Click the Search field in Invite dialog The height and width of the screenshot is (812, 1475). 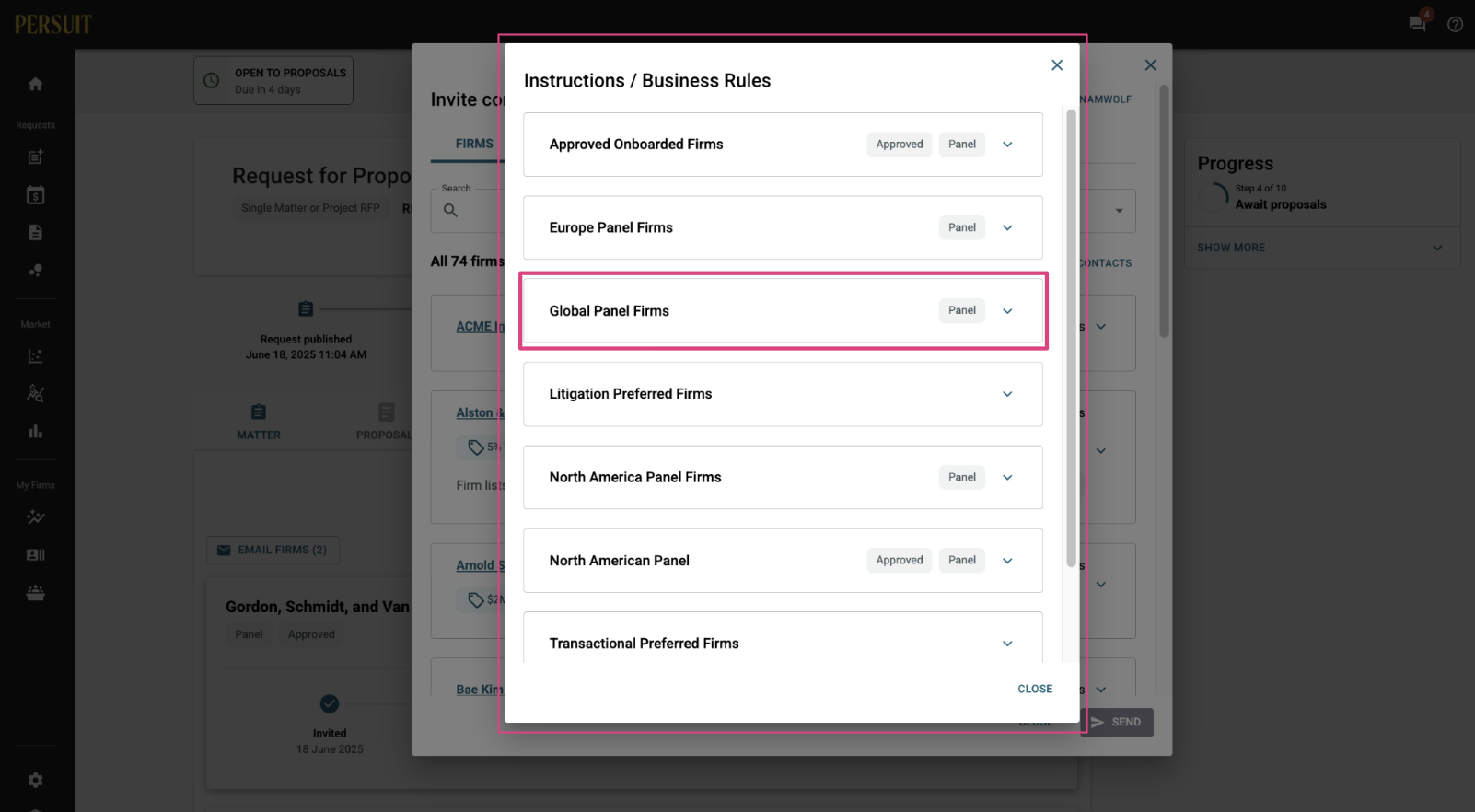point(468,211)
